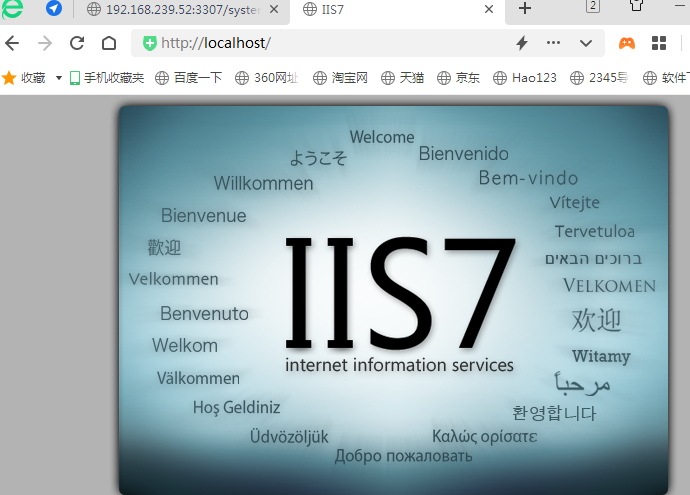Open the three-dots address bar menu
The image size is (690, 495).
pyautogui.click(x=553, y=43)
